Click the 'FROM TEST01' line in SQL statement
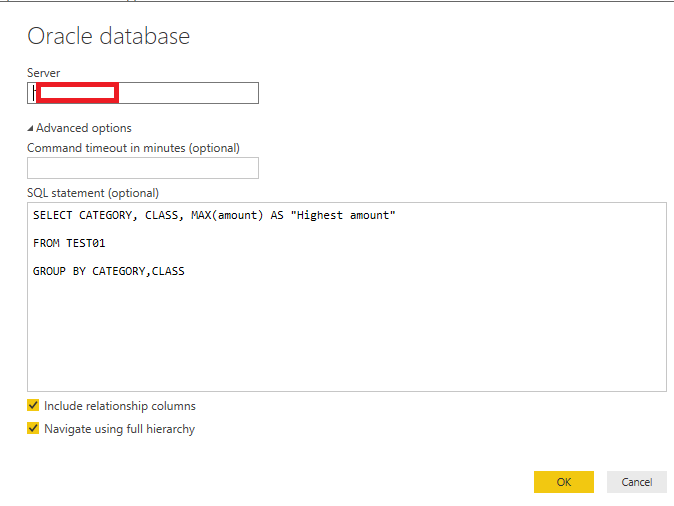This screenshot has width=674, height=506. coord(69,243)
